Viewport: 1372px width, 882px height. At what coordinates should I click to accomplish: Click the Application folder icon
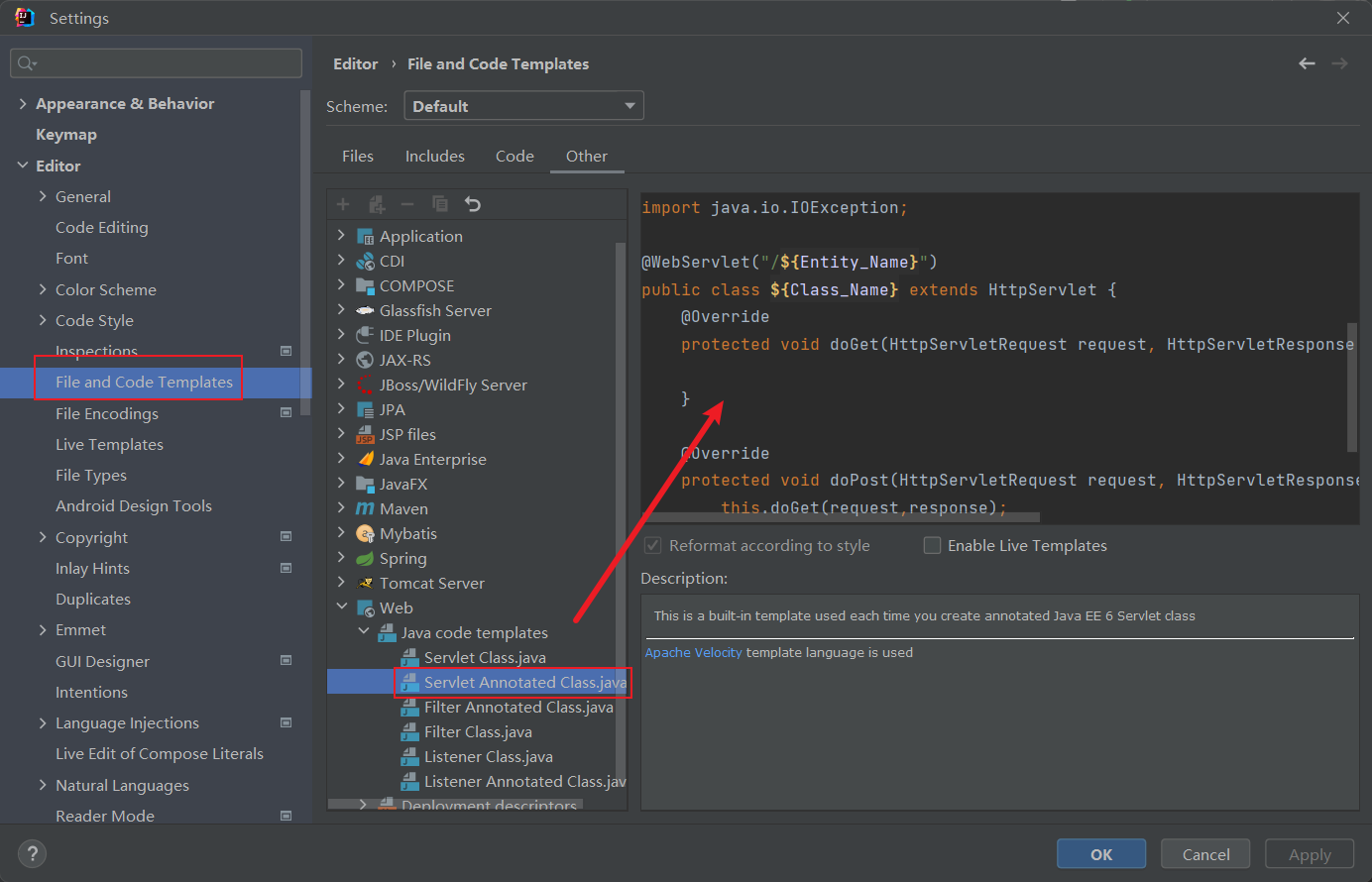[x=365, y=237]
